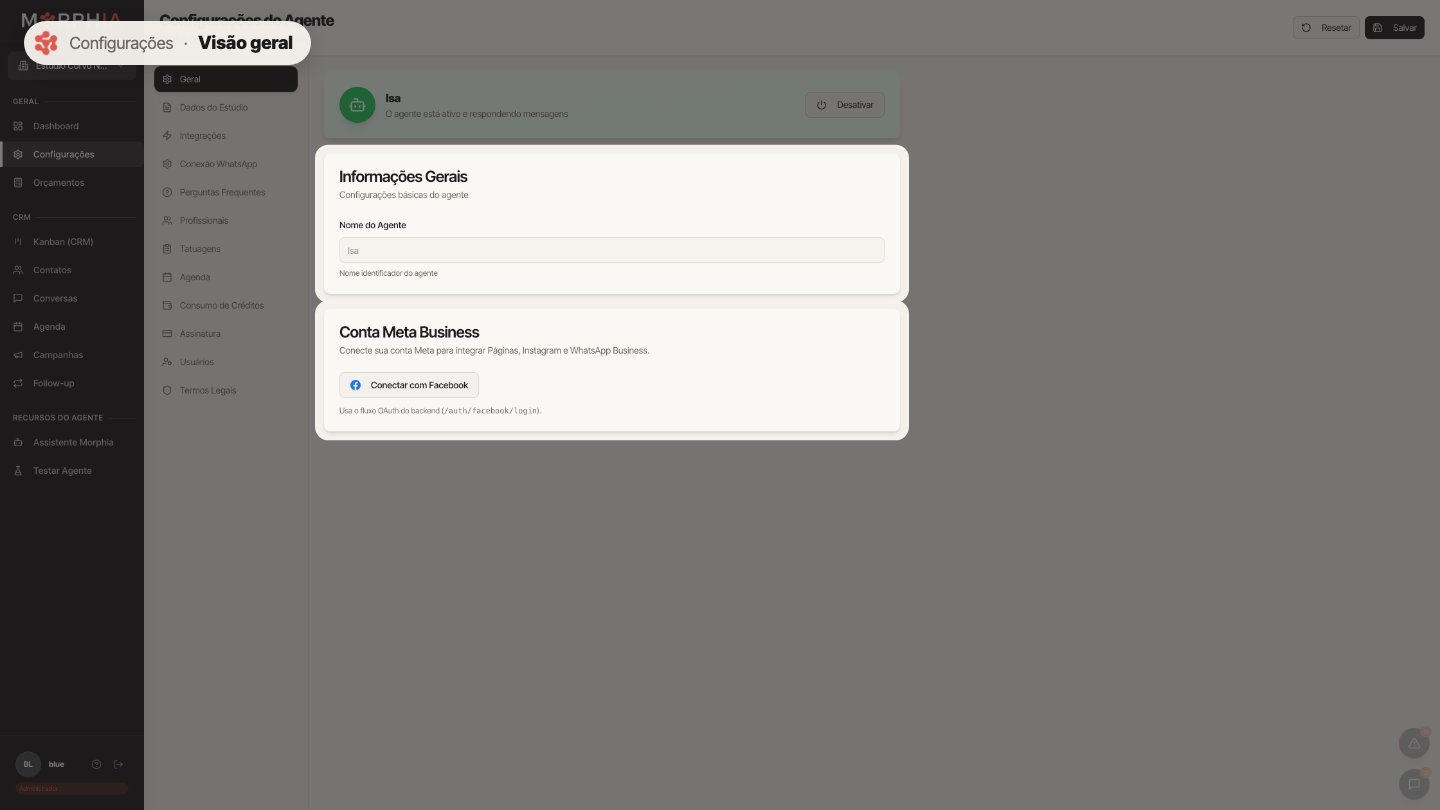Expand the studio selector dropdown
The height and width of the screenshot is (810, 1440).
[72, 66]
